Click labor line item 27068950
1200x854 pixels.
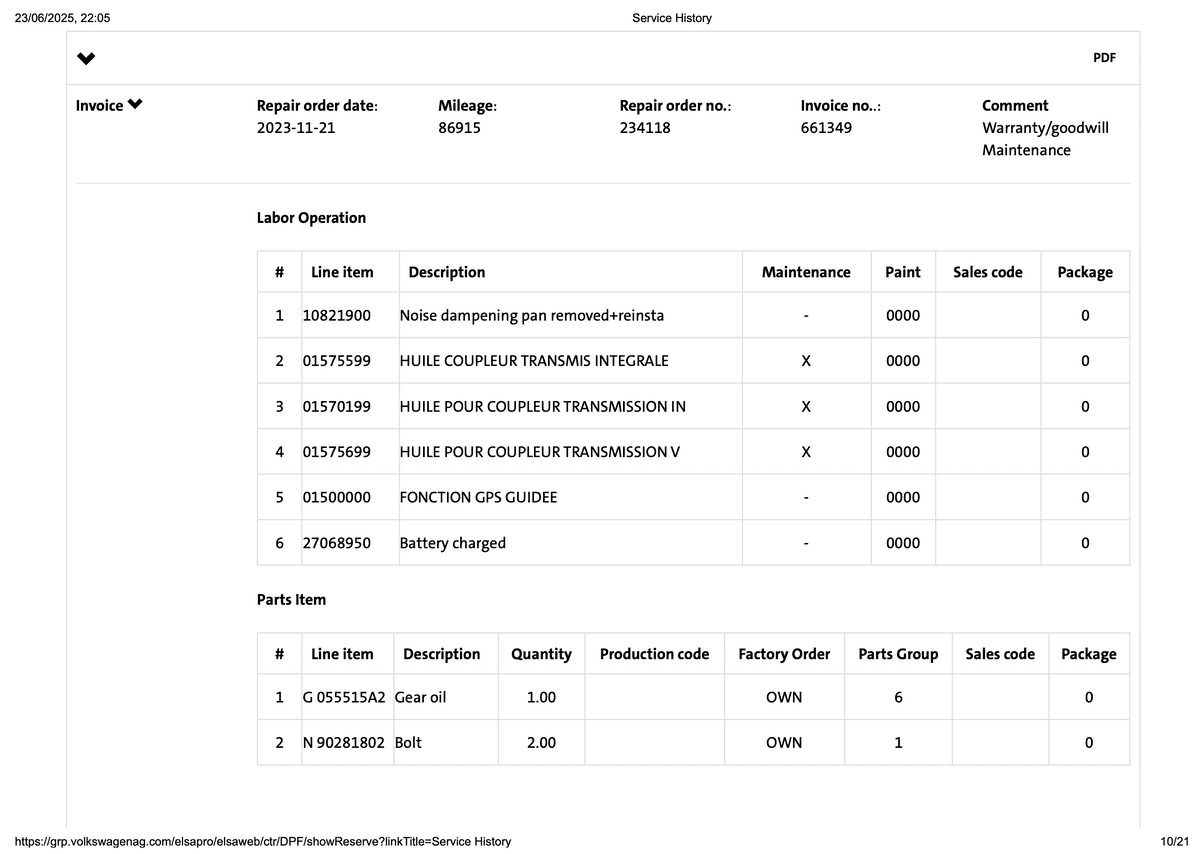click(x=337, y=543)
